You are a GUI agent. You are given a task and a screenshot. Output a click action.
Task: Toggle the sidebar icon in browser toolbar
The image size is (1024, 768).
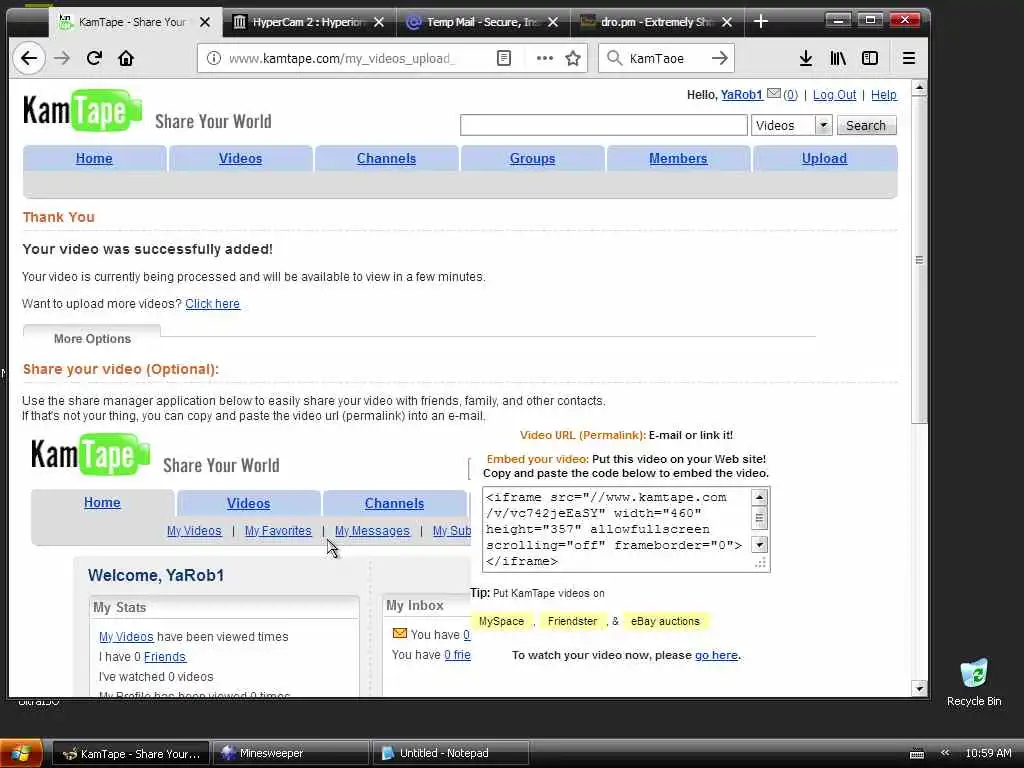tap(870, 58)
